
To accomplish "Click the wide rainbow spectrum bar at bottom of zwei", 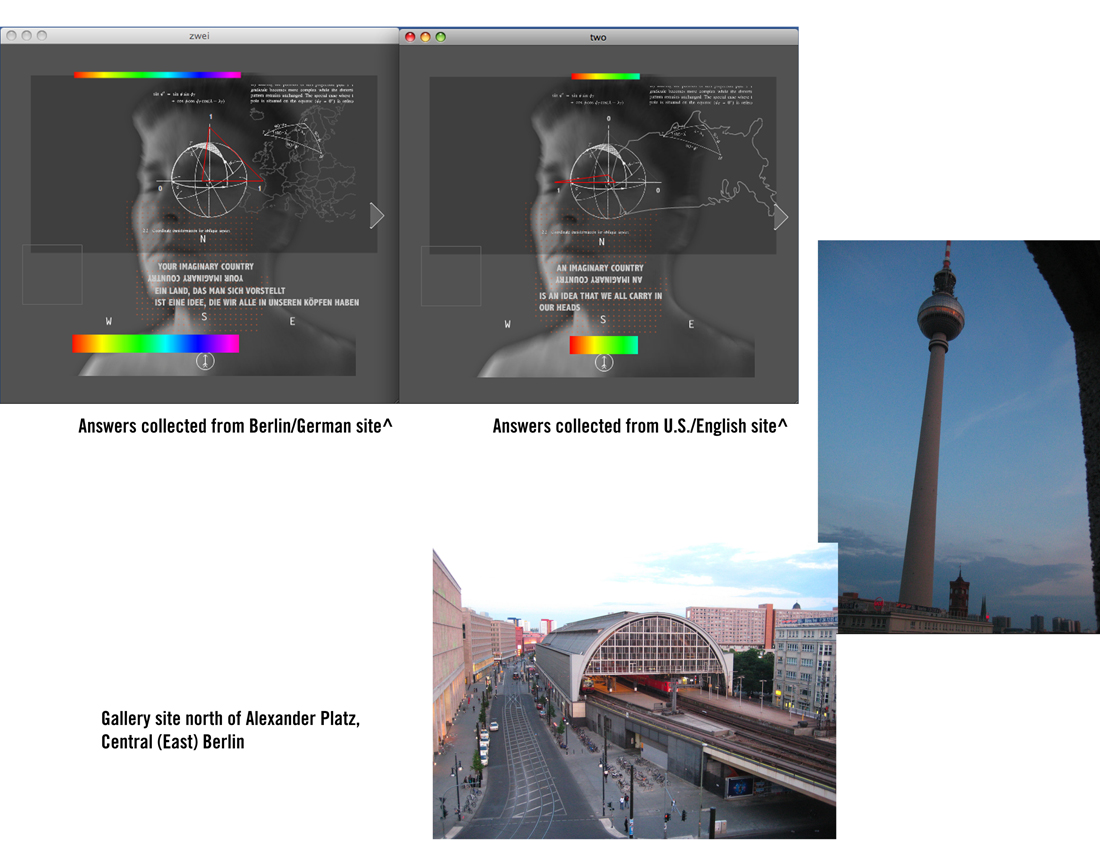I will [155, 343].
